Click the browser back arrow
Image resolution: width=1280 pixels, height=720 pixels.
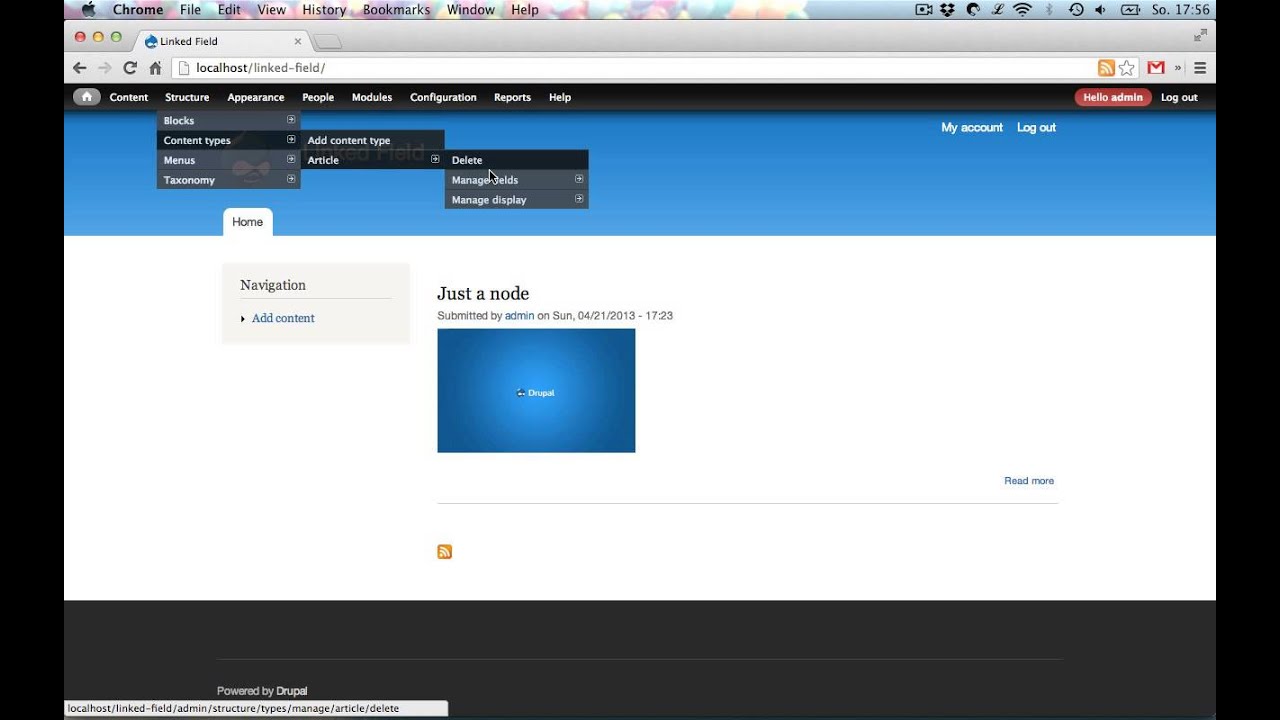(80, 68)
